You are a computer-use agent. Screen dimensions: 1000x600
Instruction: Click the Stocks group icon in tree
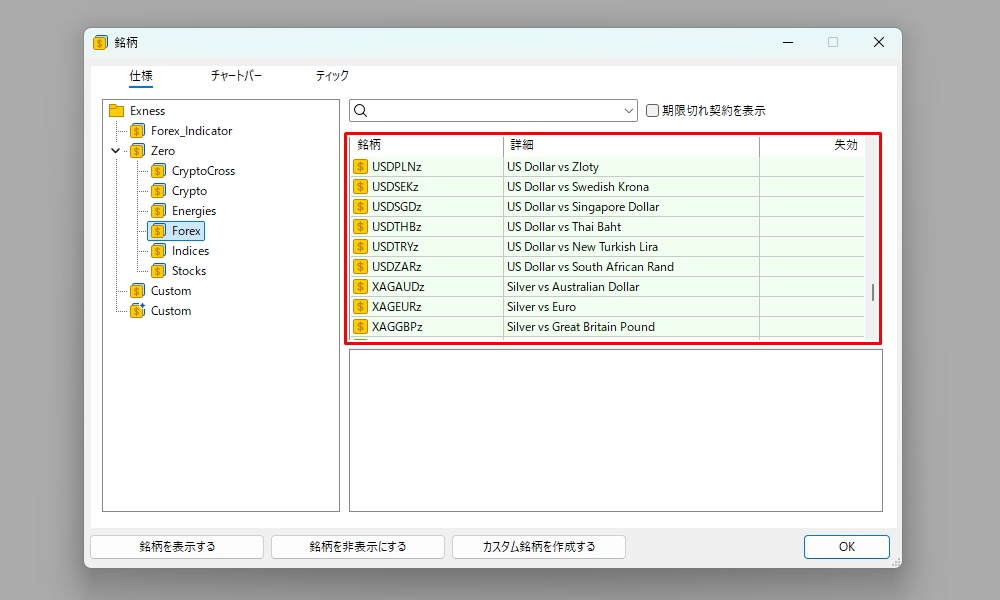158,271
